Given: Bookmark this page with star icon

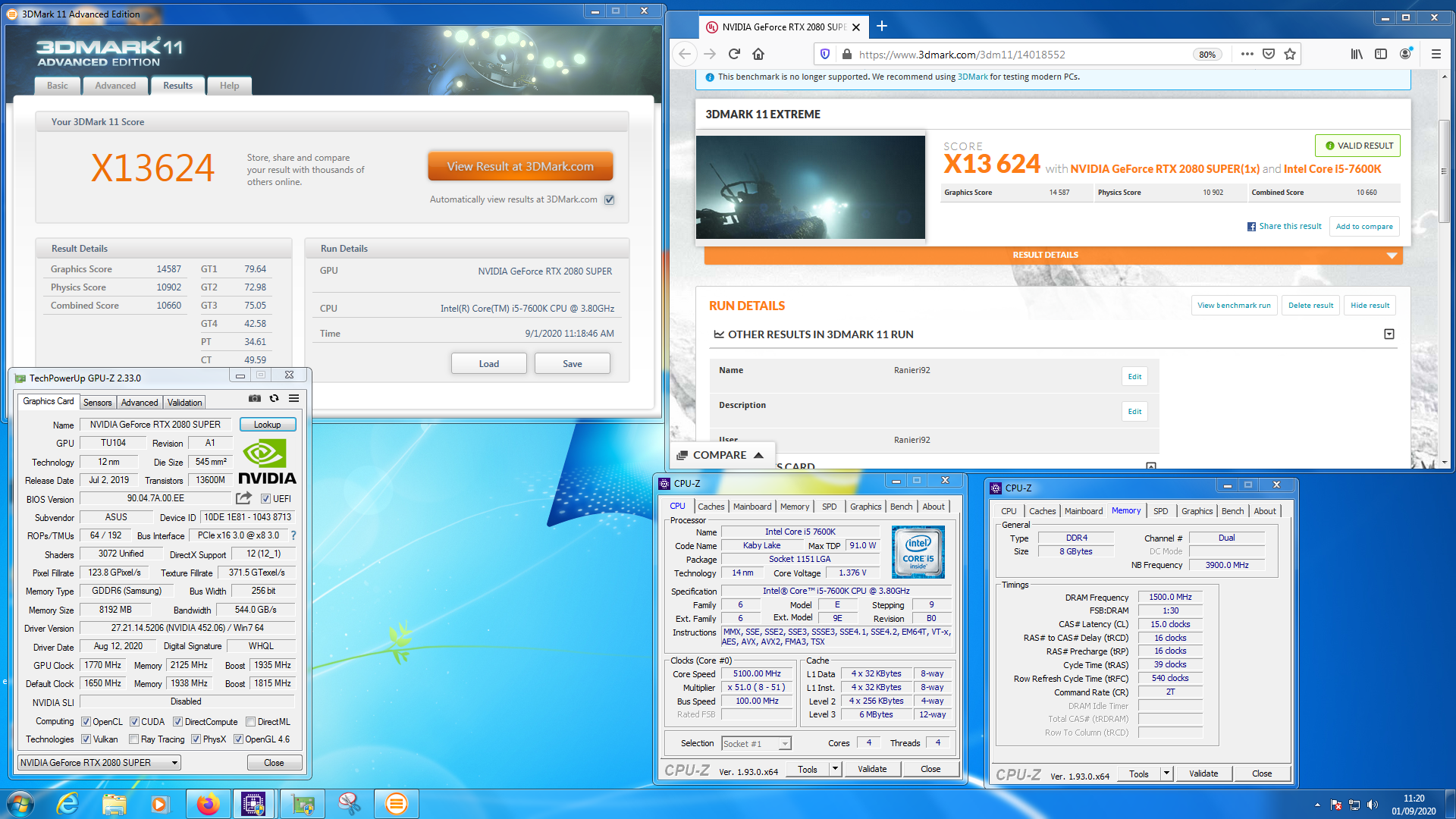Looking at the screenshot, I should pyautogui.click(x=1289, y=54).
